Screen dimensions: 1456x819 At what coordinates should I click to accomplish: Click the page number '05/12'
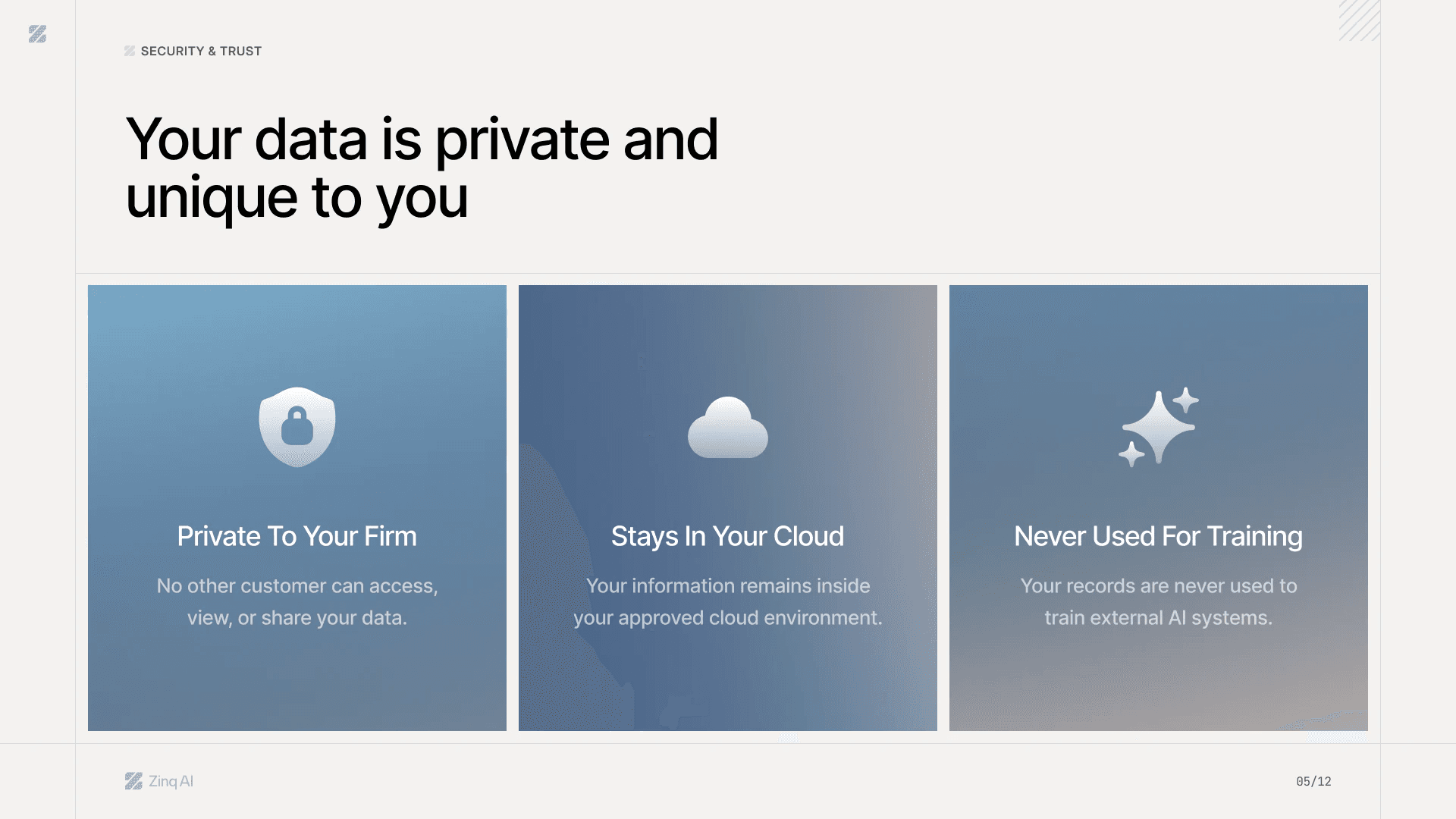(x=1313, y=781)
